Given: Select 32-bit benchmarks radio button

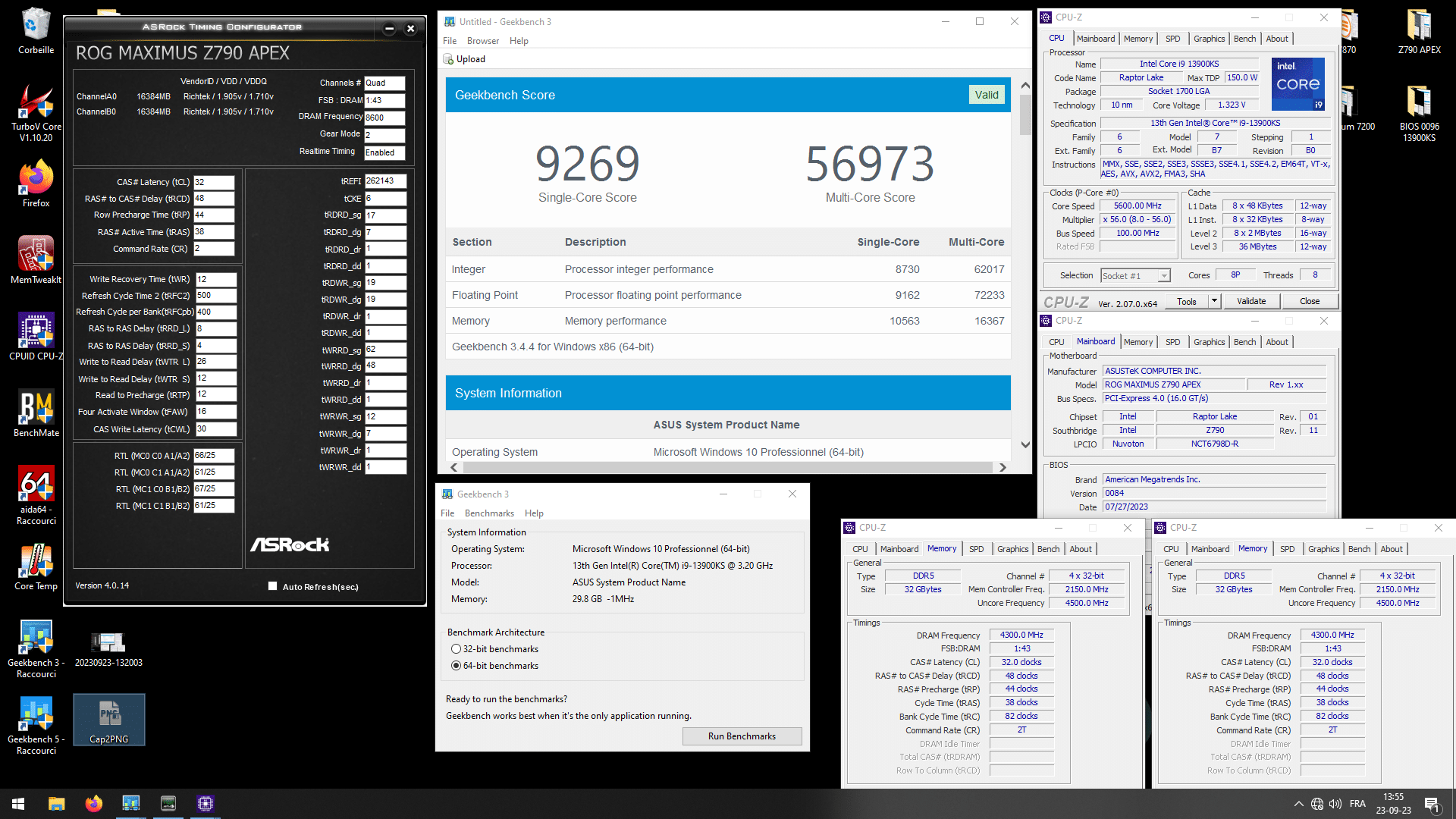Looking at the screenshot, I should click(456, 649).
